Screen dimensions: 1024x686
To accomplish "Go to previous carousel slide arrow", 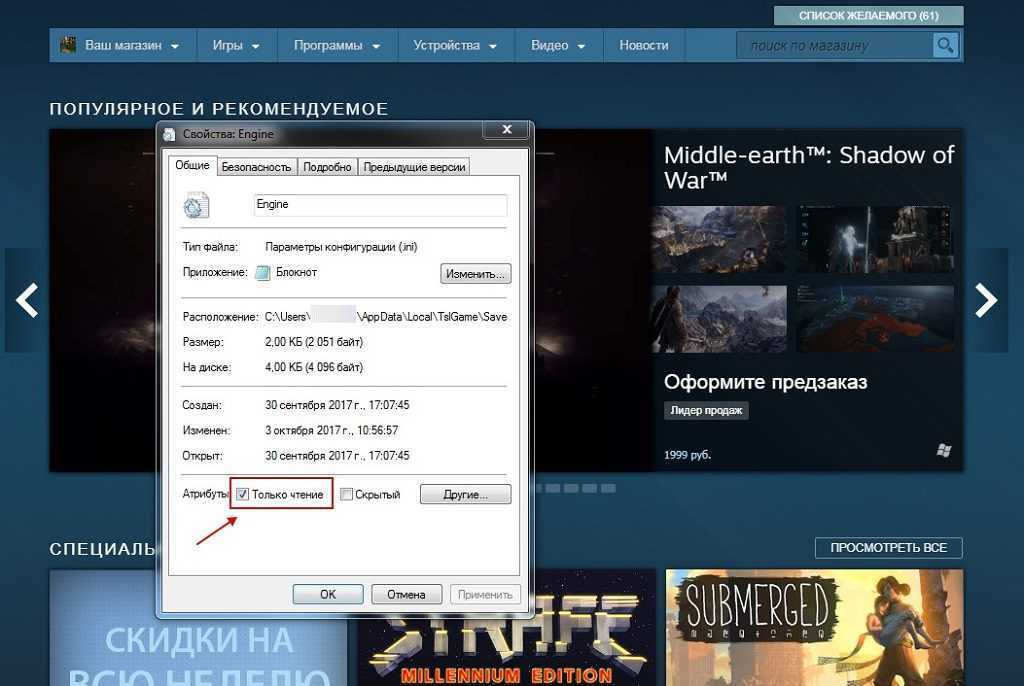I will tap(27, 300).
